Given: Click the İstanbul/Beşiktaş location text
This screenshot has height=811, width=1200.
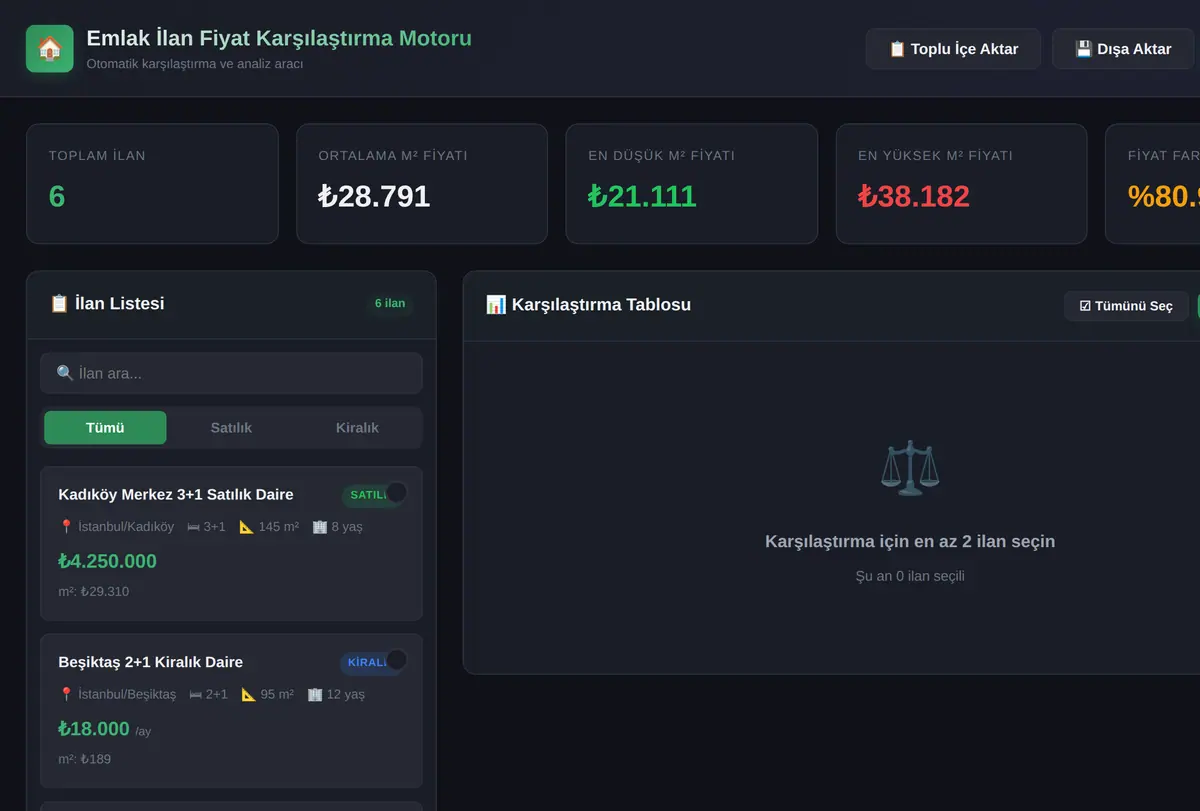Looking at the screenshot, I should [x=127, y=694].
